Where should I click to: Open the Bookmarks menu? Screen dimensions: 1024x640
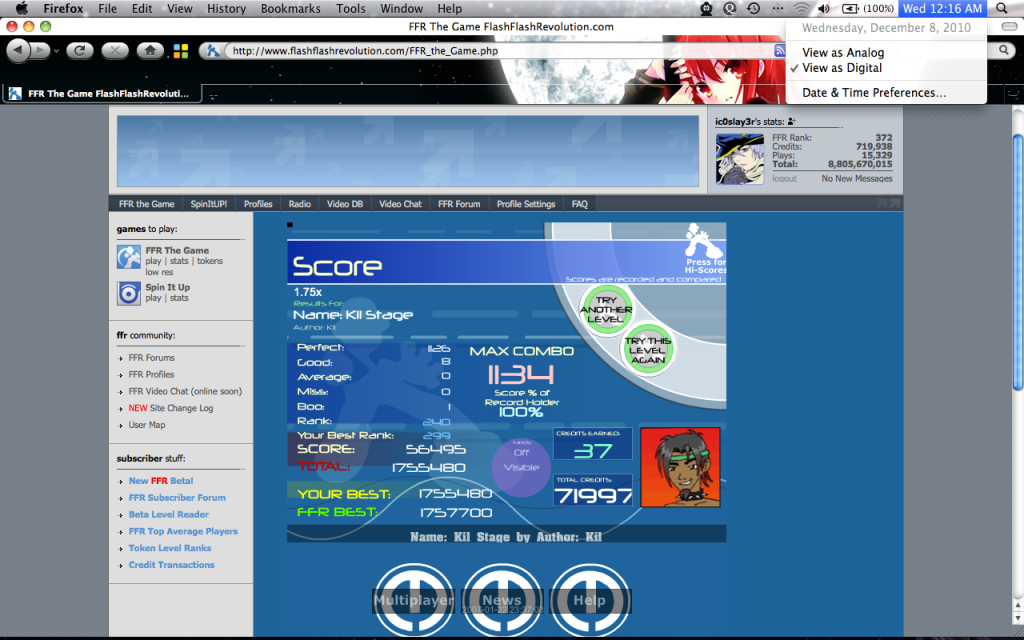tap(290, 9)
